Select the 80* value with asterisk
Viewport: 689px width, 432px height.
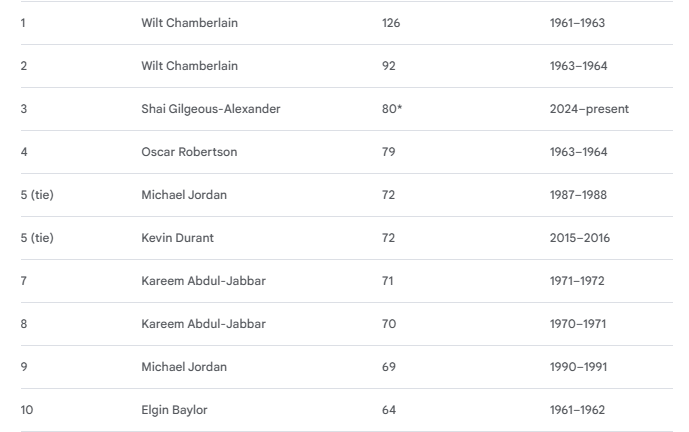click(x=391, y=109)
